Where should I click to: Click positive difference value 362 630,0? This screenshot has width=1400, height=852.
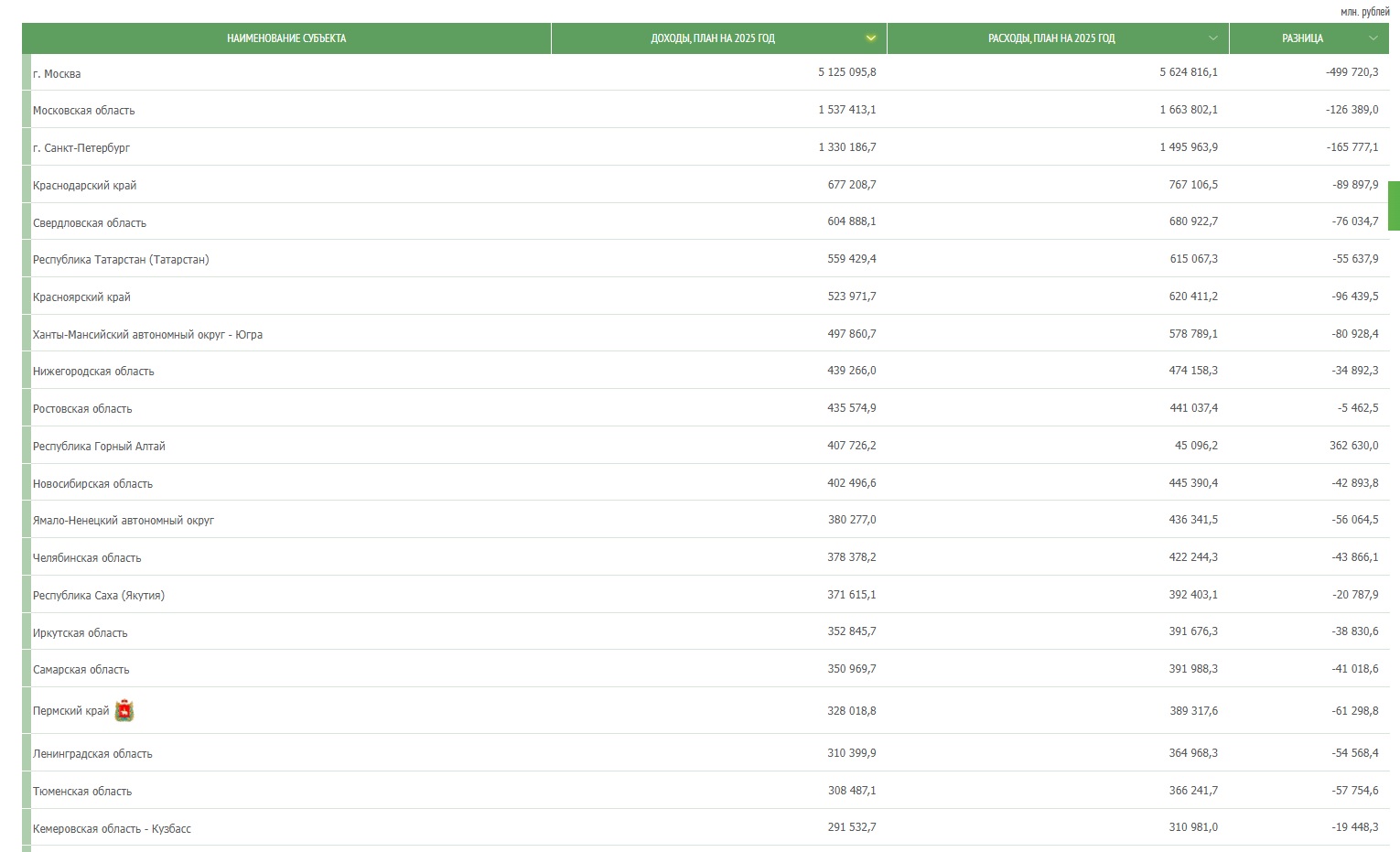click(x=1354, y=446)
